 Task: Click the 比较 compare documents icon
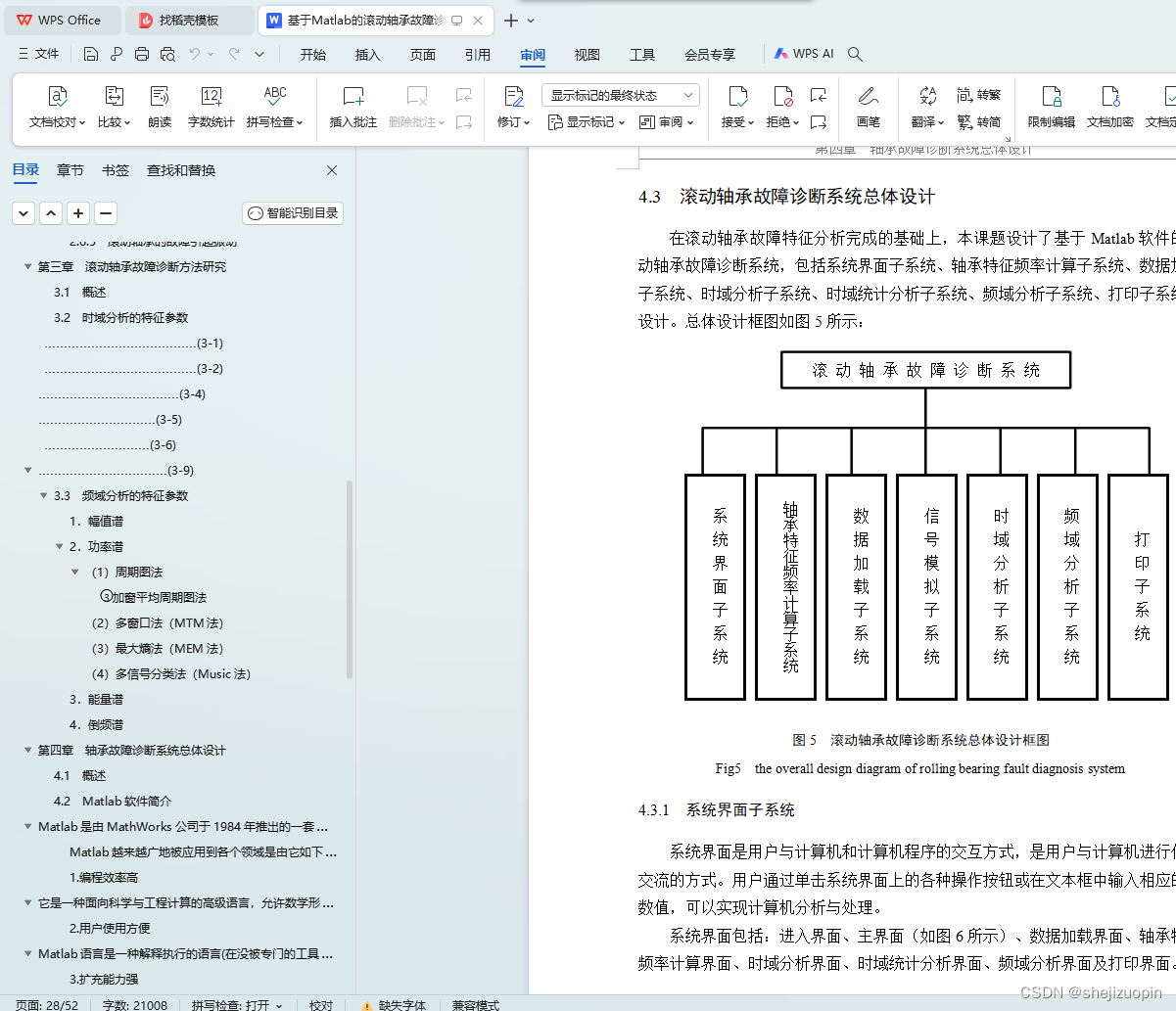[115, 97]
